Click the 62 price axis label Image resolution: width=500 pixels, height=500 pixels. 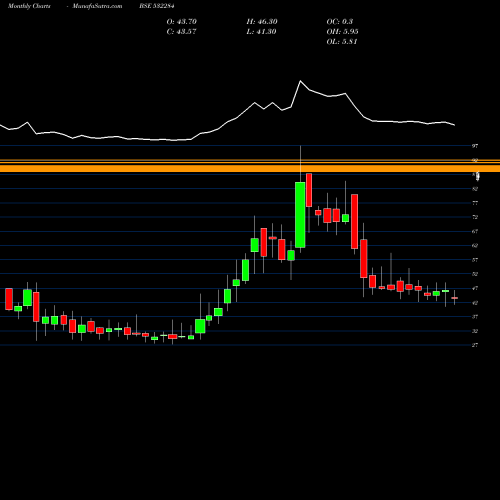click(x=475, y=246)
